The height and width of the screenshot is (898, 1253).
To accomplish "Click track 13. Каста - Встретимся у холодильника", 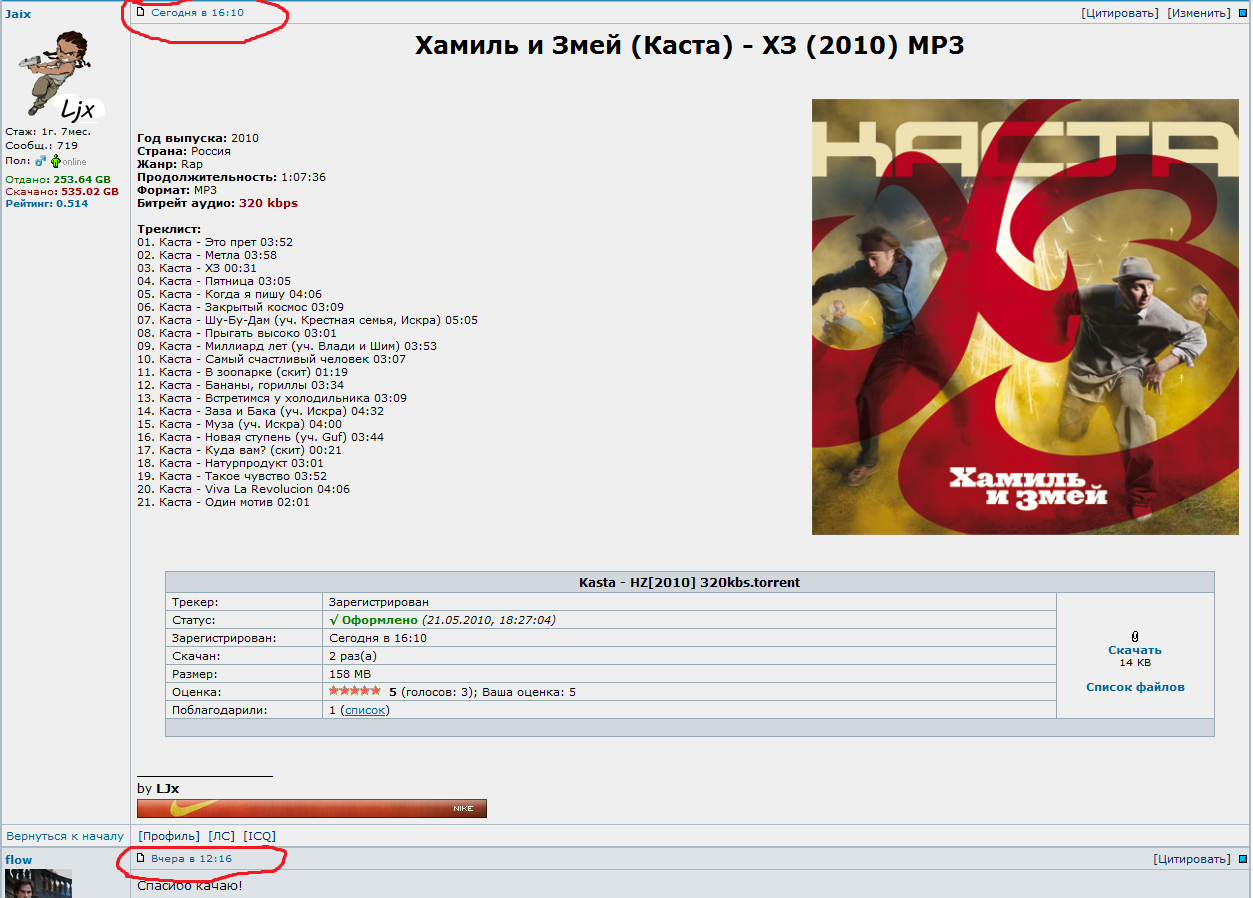I will [x=272, y=398].
